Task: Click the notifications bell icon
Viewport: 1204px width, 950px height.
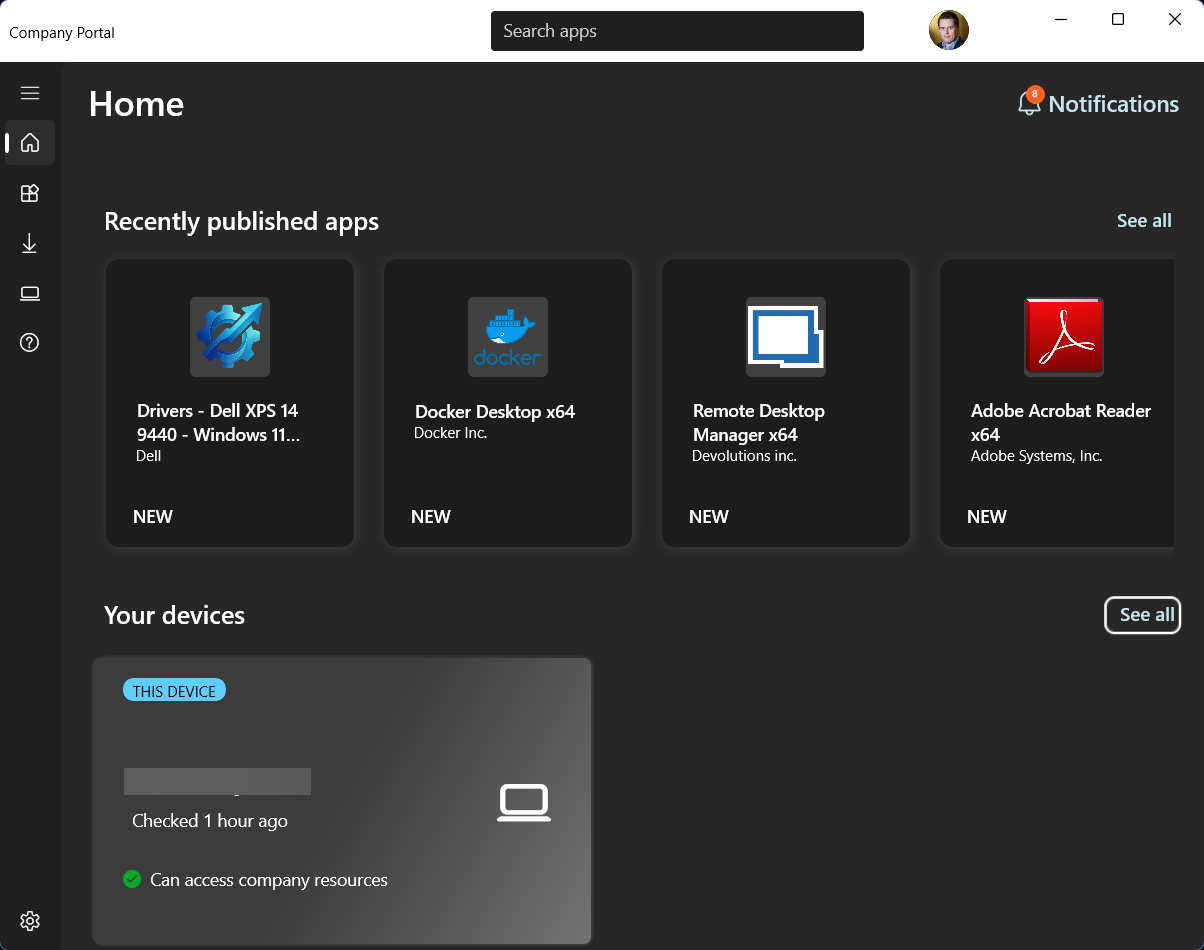Action: 1029,103
